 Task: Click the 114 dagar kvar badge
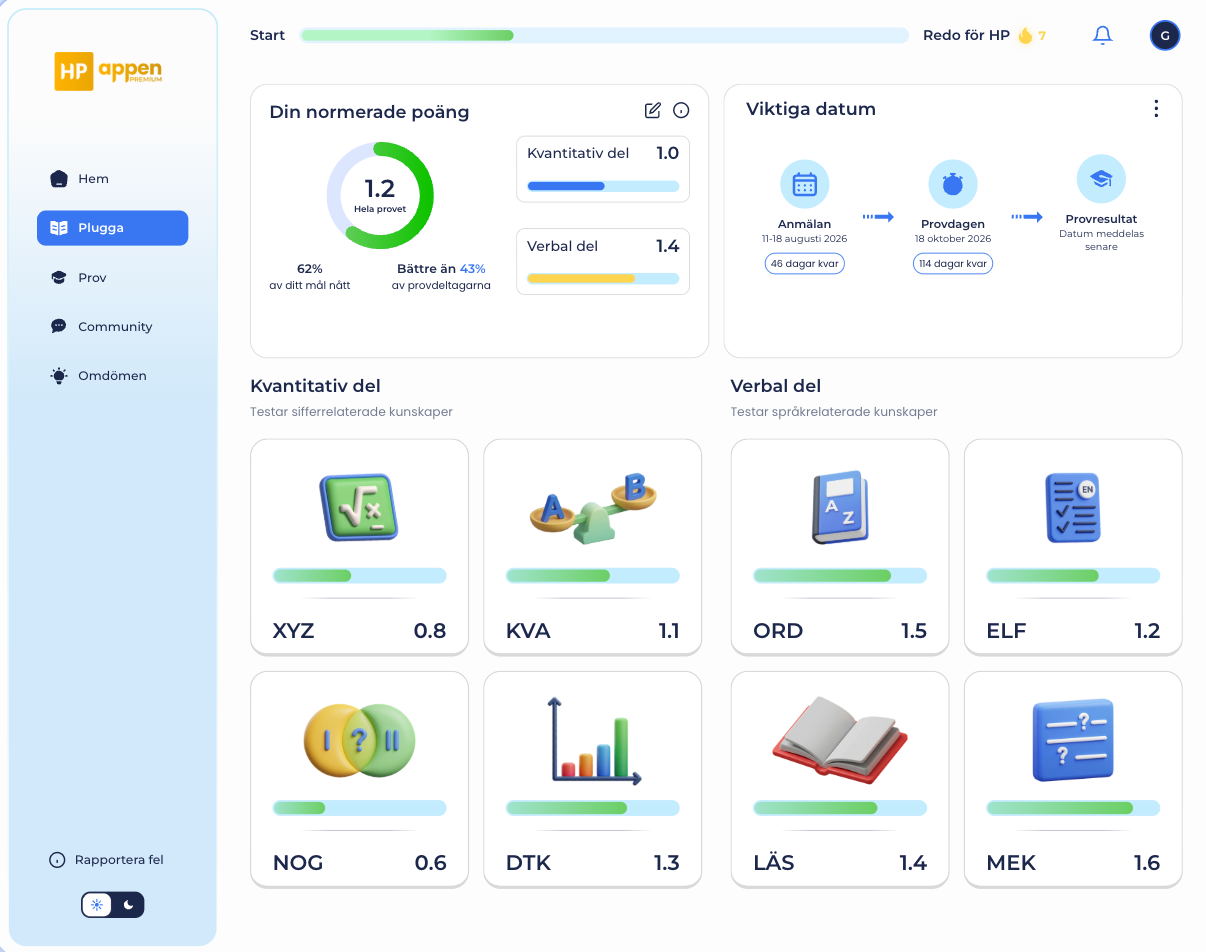pos(953,264)
